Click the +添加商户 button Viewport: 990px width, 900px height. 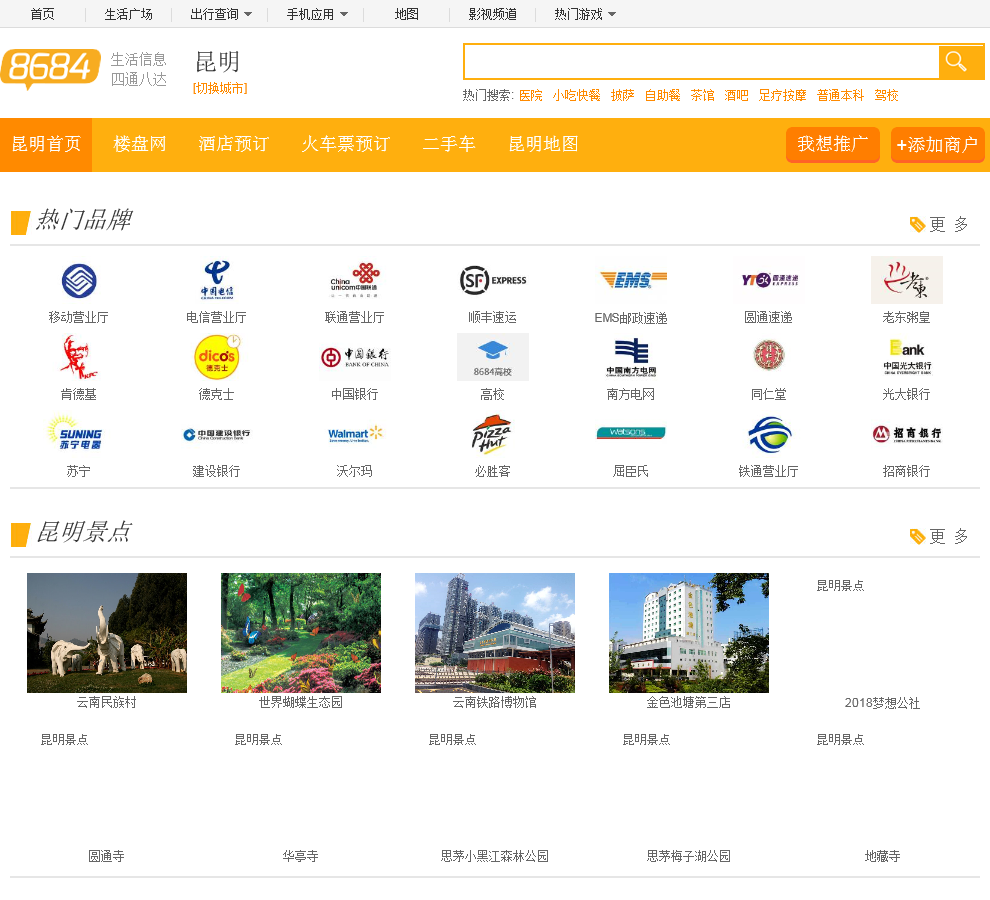[937, 145]
